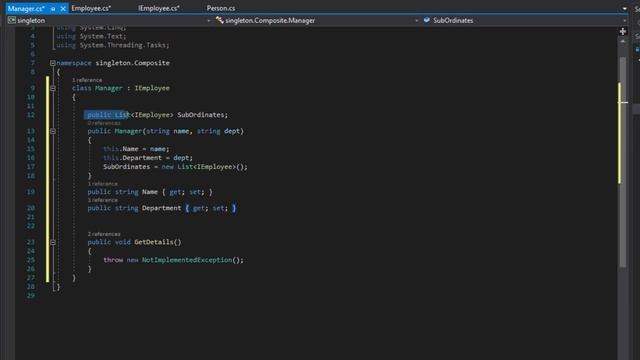Pin the Manager.cs tab
640x360 pixels.
pos(53,8)
